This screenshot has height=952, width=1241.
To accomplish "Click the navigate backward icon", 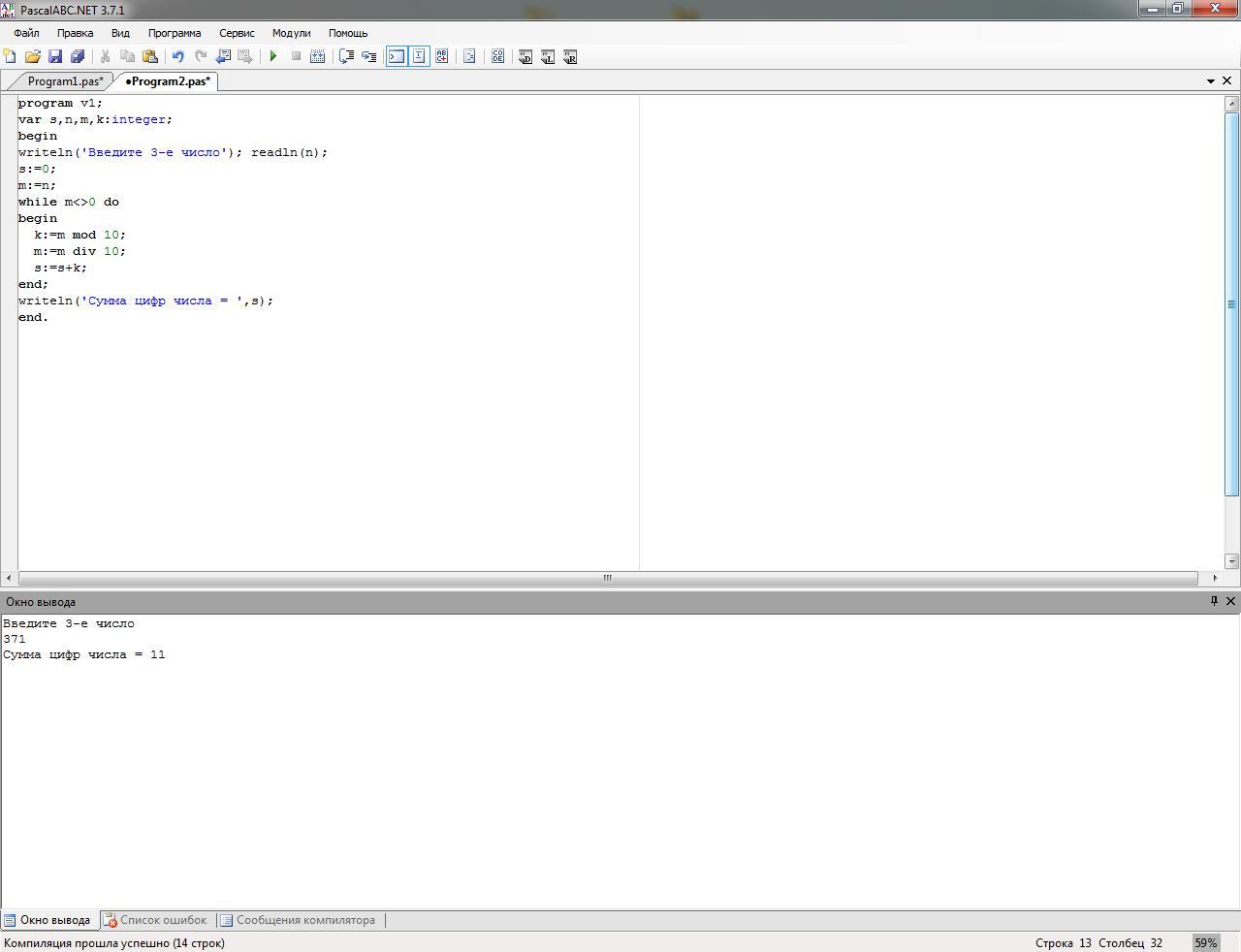I will click(x=223, y=56).
